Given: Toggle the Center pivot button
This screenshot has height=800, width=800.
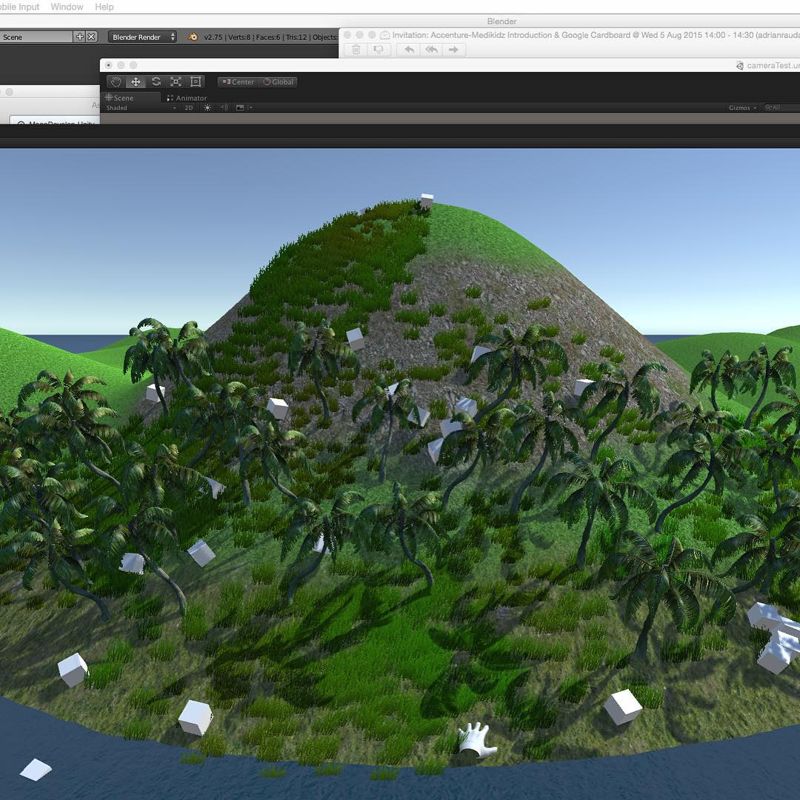Looking at the screenshot, I should tap(238, 82).
